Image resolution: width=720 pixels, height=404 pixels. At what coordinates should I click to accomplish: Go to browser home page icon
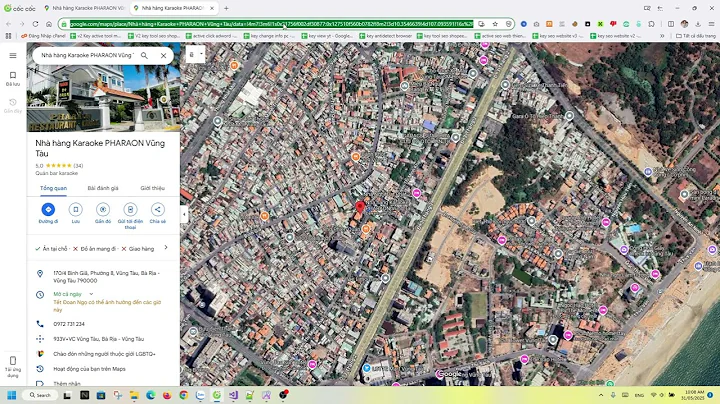click(x=49, y=24)
